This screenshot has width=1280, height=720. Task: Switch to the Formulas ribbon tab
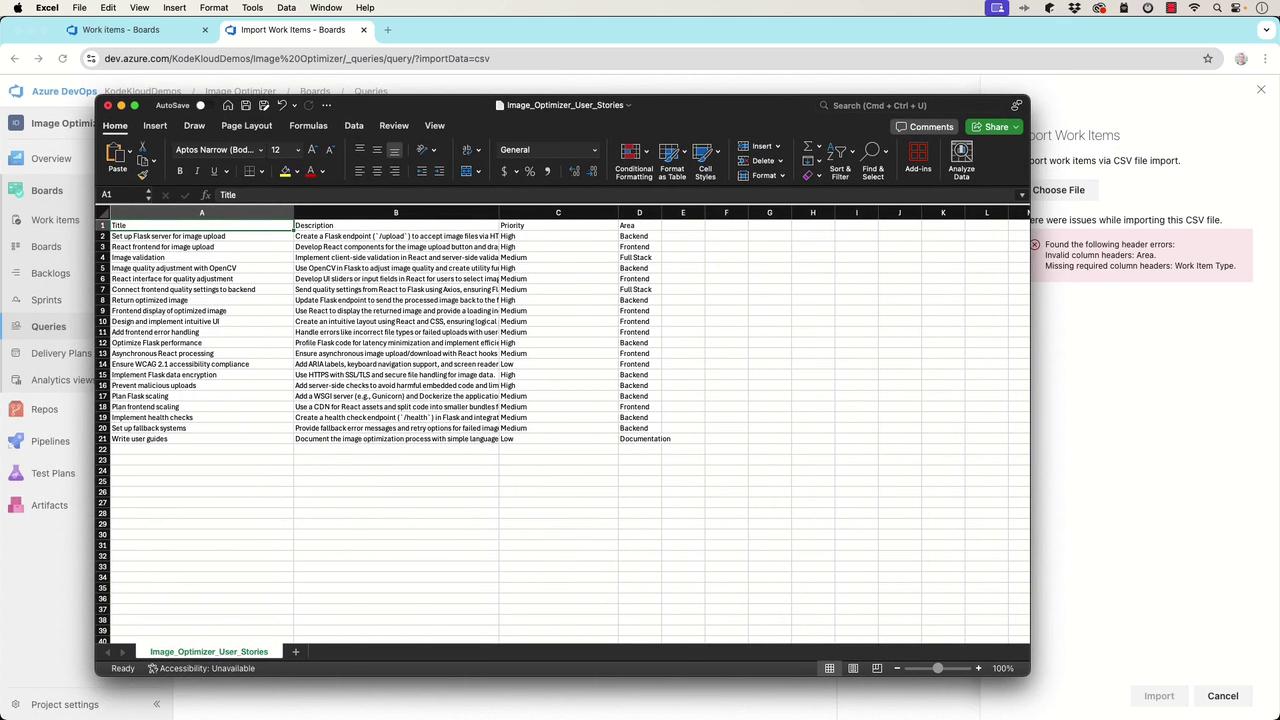[x=308, y=126]
